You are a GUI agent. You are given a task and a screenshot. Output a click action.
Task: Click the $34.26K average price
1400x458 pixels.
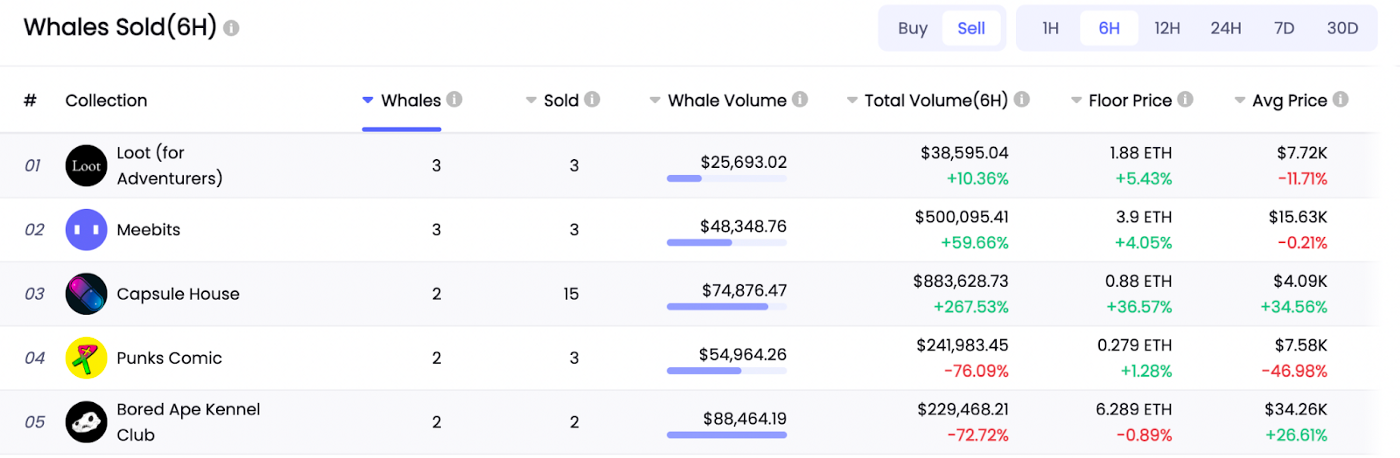coord(1295,409)
